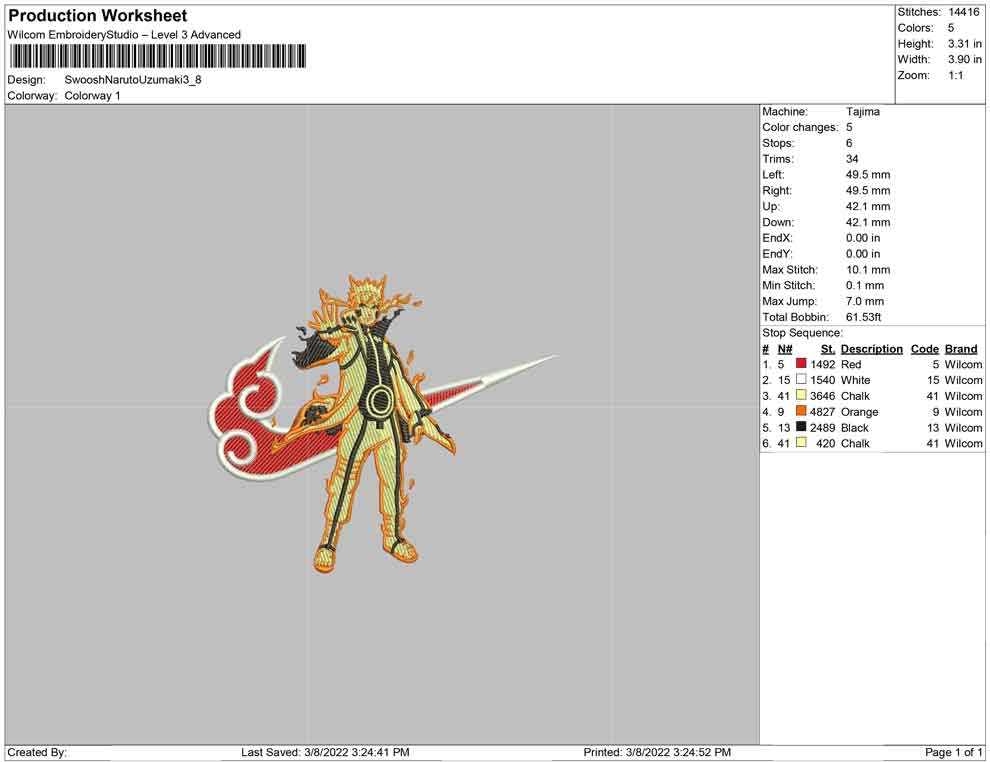990x762 pixels.
Task: Click the Width value '3.90 in'
Action: click(x=964, y=59)
